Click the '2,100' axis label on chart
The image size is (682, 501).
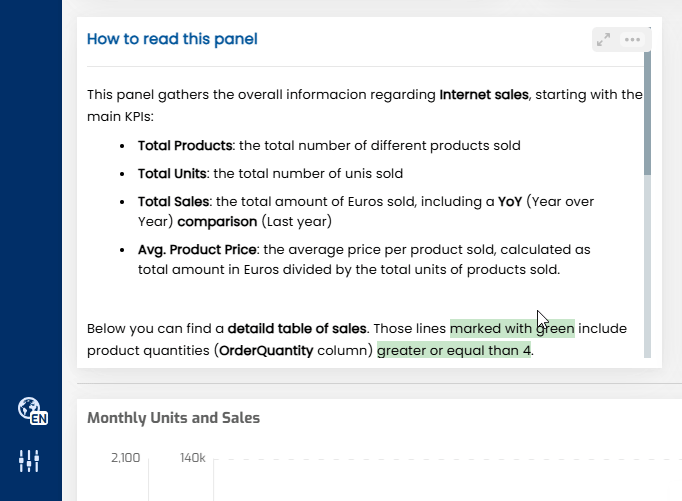[x=125, y=457]
